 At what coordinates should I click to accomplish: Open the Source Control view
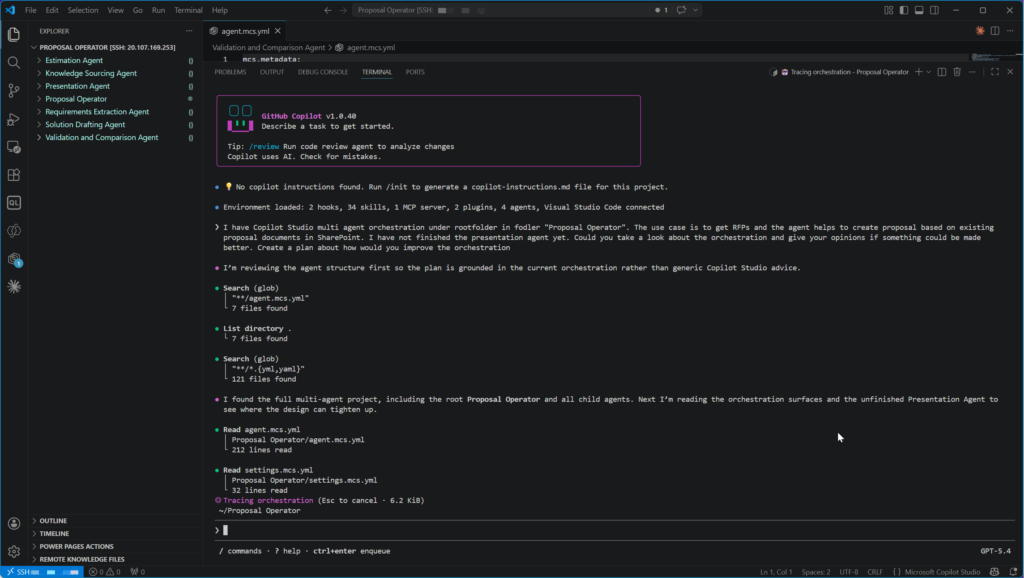(x=14, y=91)
